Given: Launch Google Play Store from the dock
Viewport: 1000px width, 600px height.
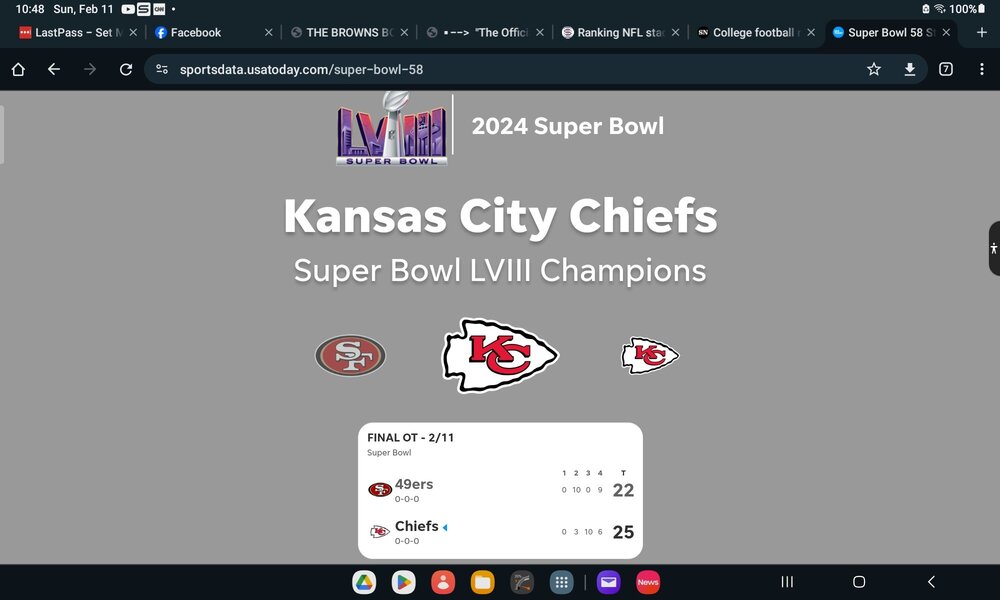Looking at the screenshot, I should tap(404, 582).
